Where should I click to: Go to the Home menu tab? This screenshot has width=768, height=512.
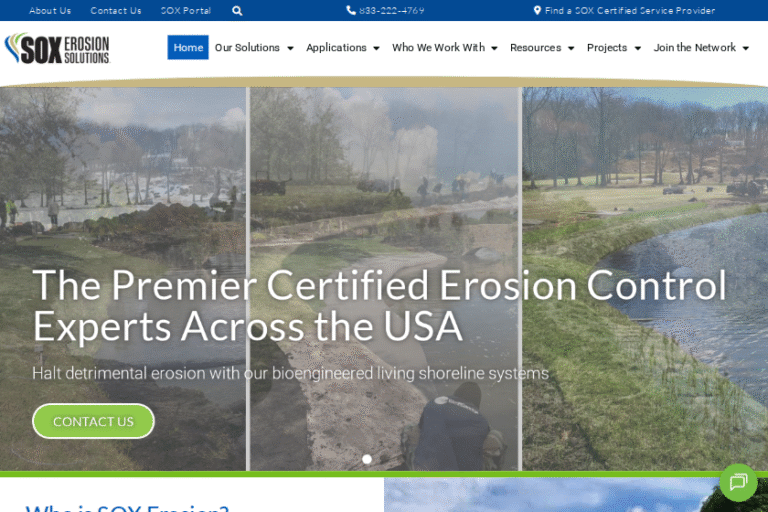[188, 48]
